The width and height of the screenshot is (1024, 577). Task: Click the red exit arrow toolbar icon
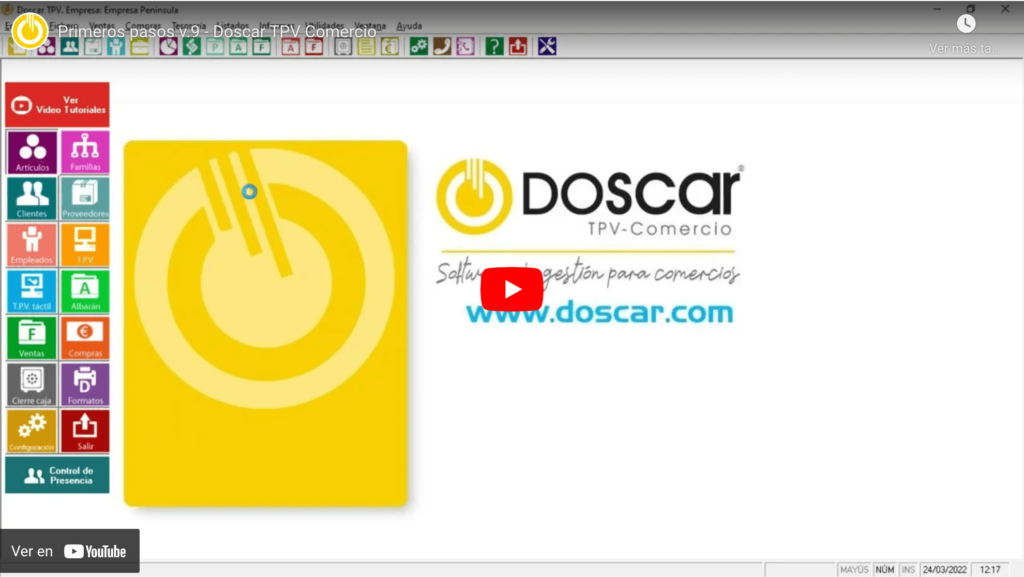pyautogui.click(x=518, y=47)
